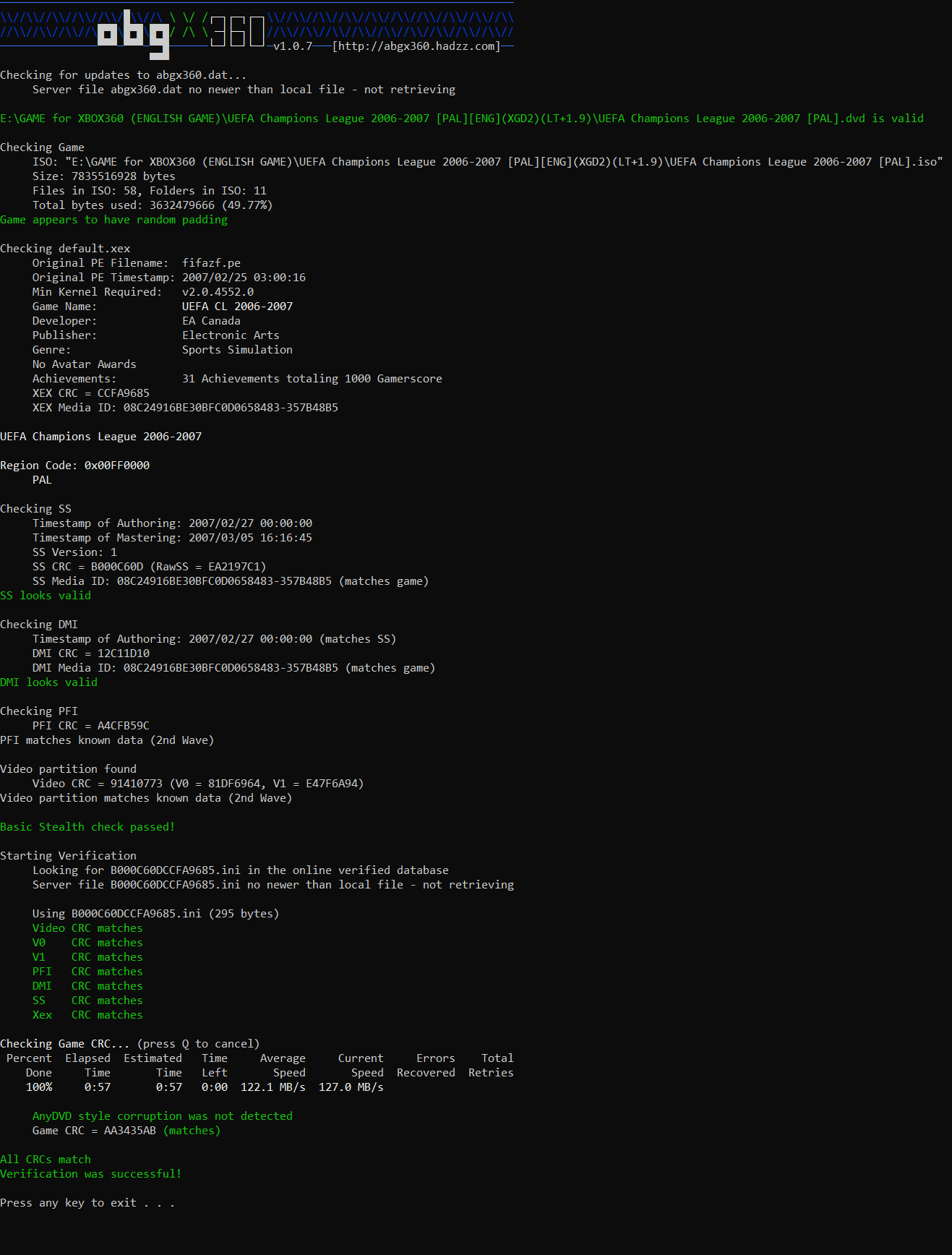
Task: Click Original PE Timestamp '2007/02/25 03:00:16'
Action: (244, 278)
